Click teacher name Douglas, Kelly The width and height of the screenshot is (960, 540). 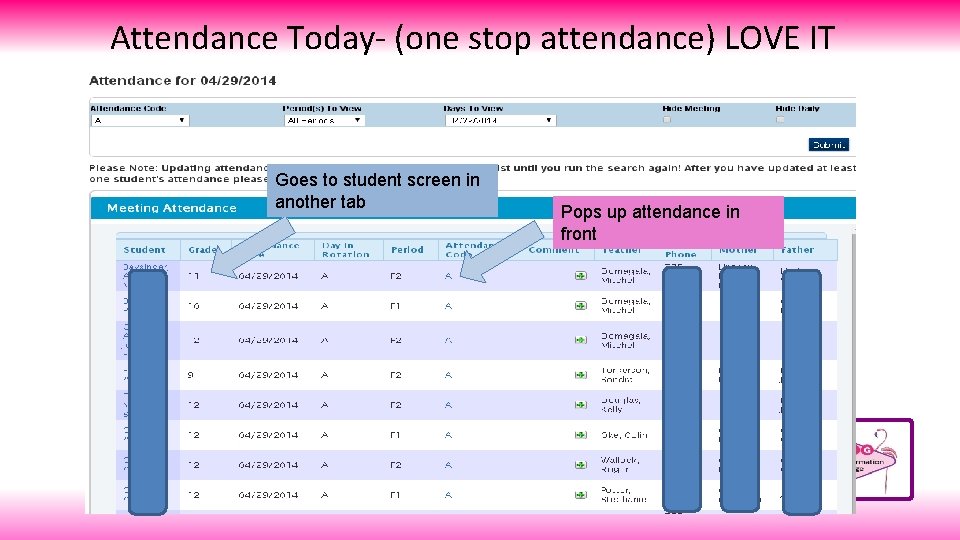tap(621, 405)
